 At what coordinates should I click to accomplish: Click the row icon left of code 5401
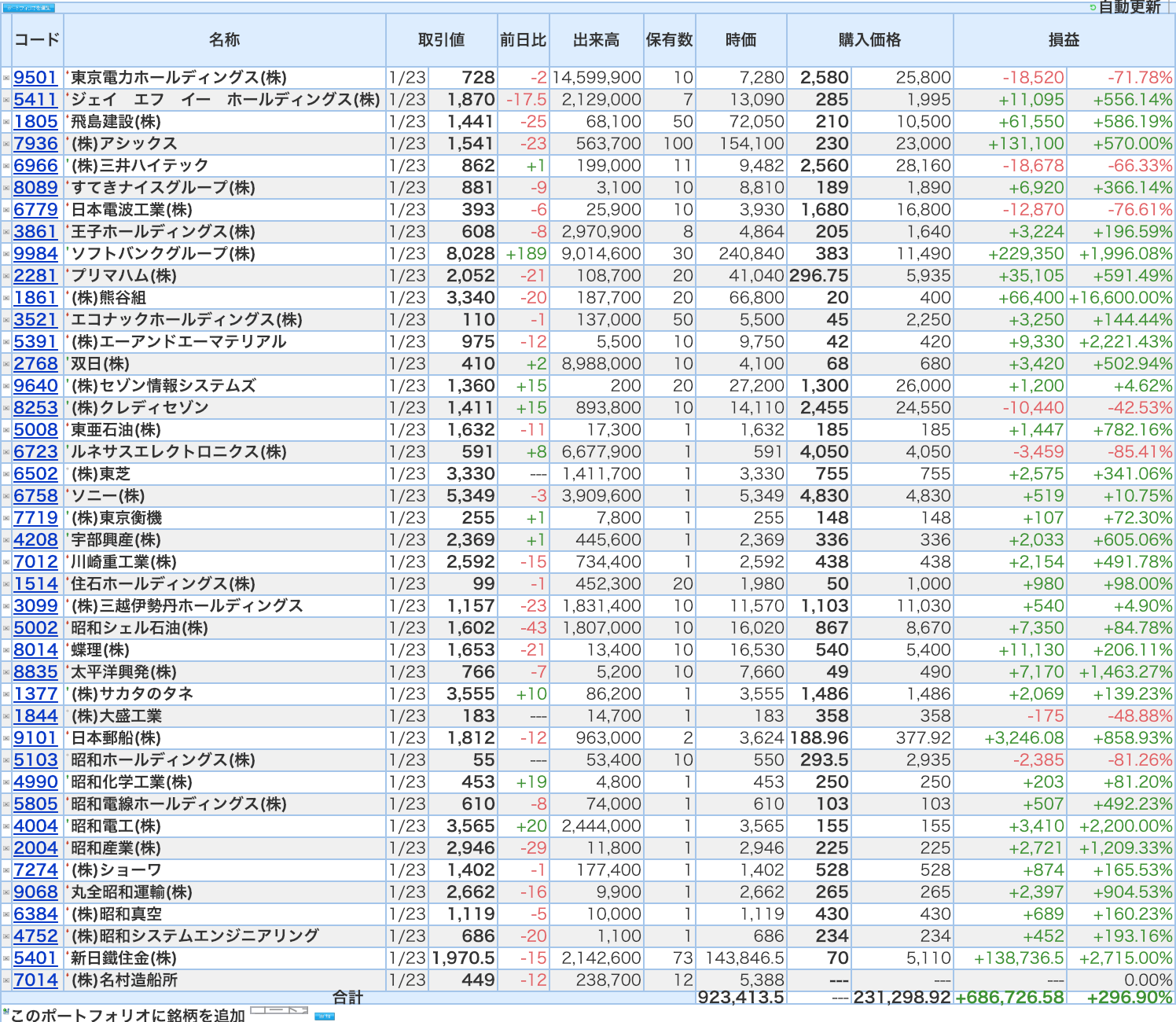click(x=6, y=958)
